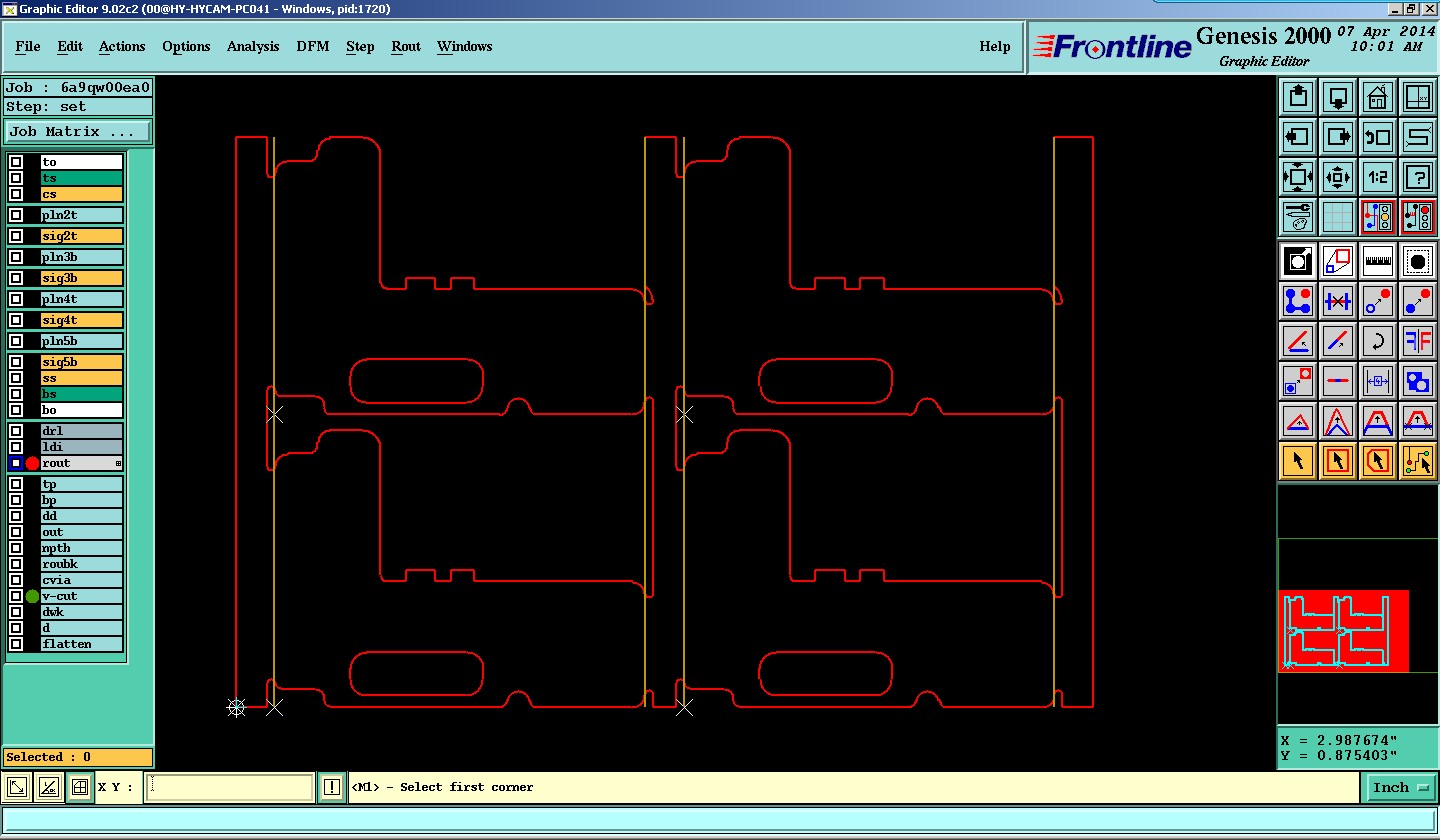Click the previous view undo-zoom icon

(1378, 137)
